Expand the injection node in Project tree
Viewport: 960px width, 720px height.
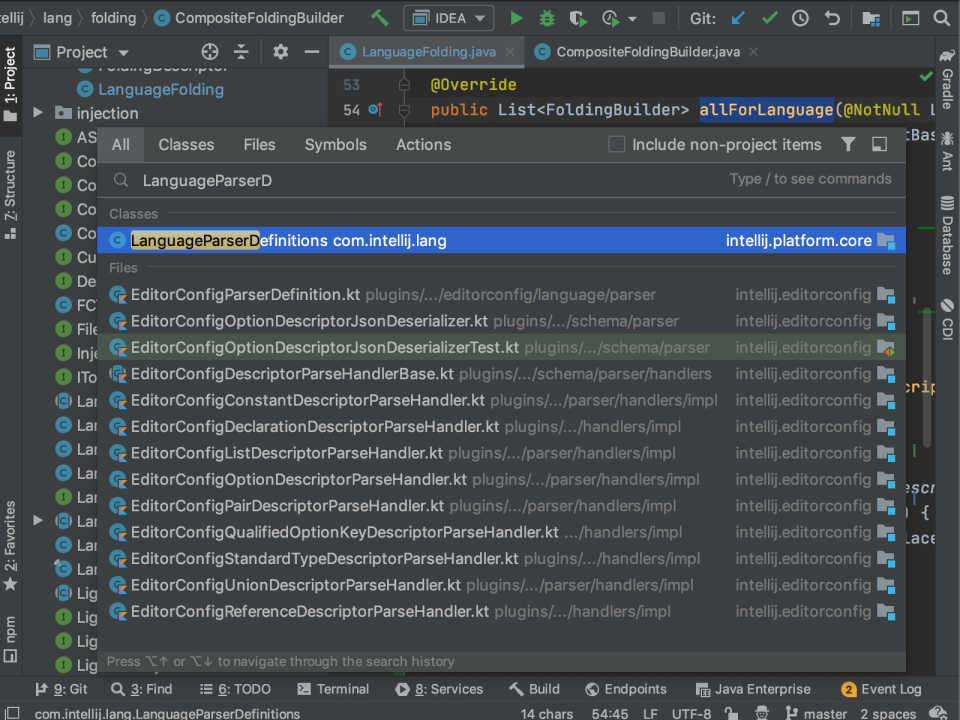coord(38,113)
